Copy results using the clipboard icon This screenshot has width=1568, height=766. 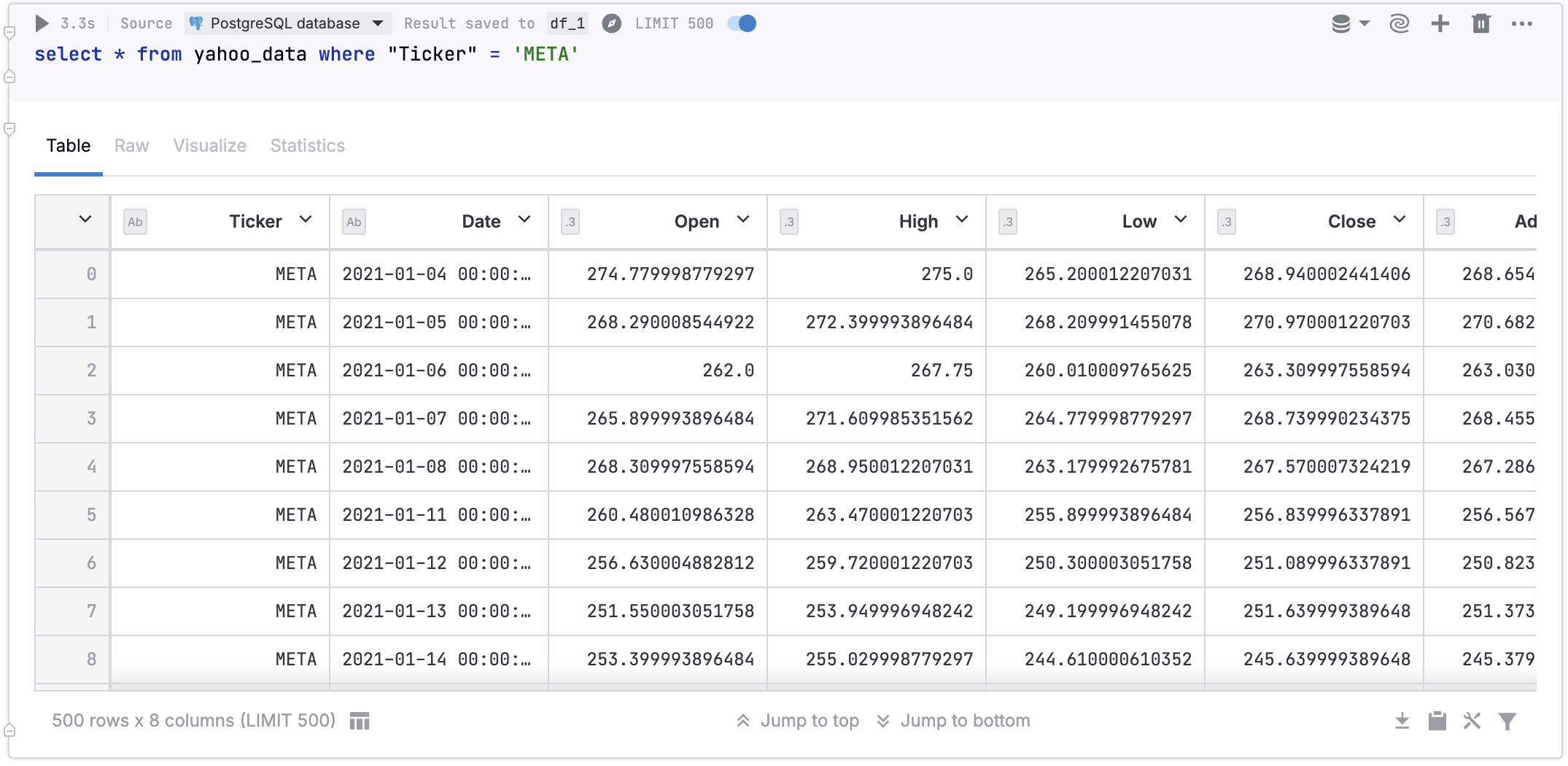pos(1437,721)
